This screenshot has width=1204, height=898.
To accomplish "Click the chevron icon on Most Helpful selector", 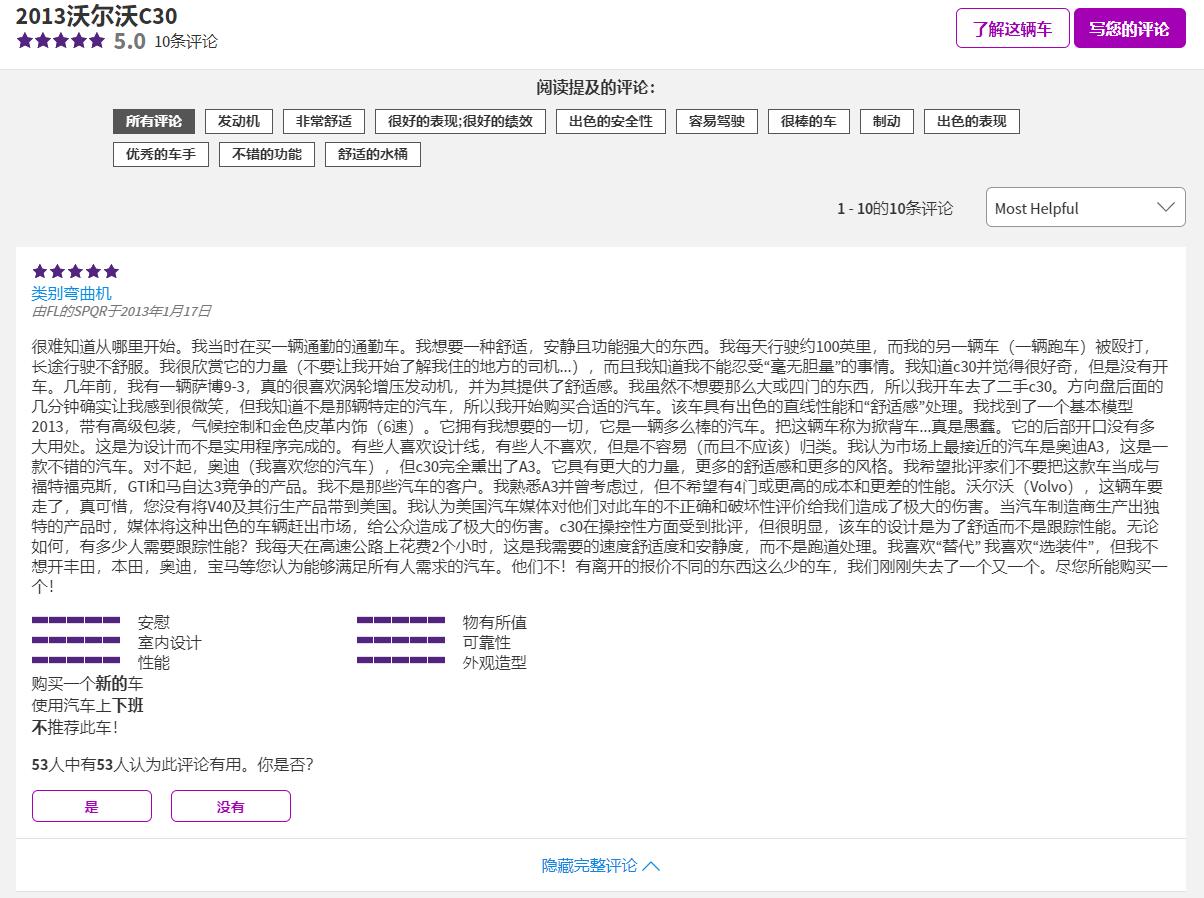I will (x=1166, y=207).
